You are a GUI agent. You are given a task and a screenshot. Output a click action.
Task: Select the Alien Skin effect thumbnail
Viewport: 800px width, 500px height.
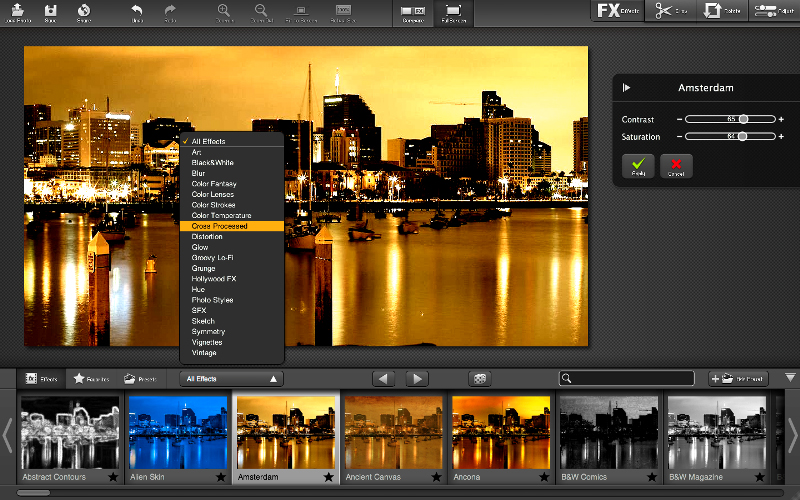click(x=176, y=432)
